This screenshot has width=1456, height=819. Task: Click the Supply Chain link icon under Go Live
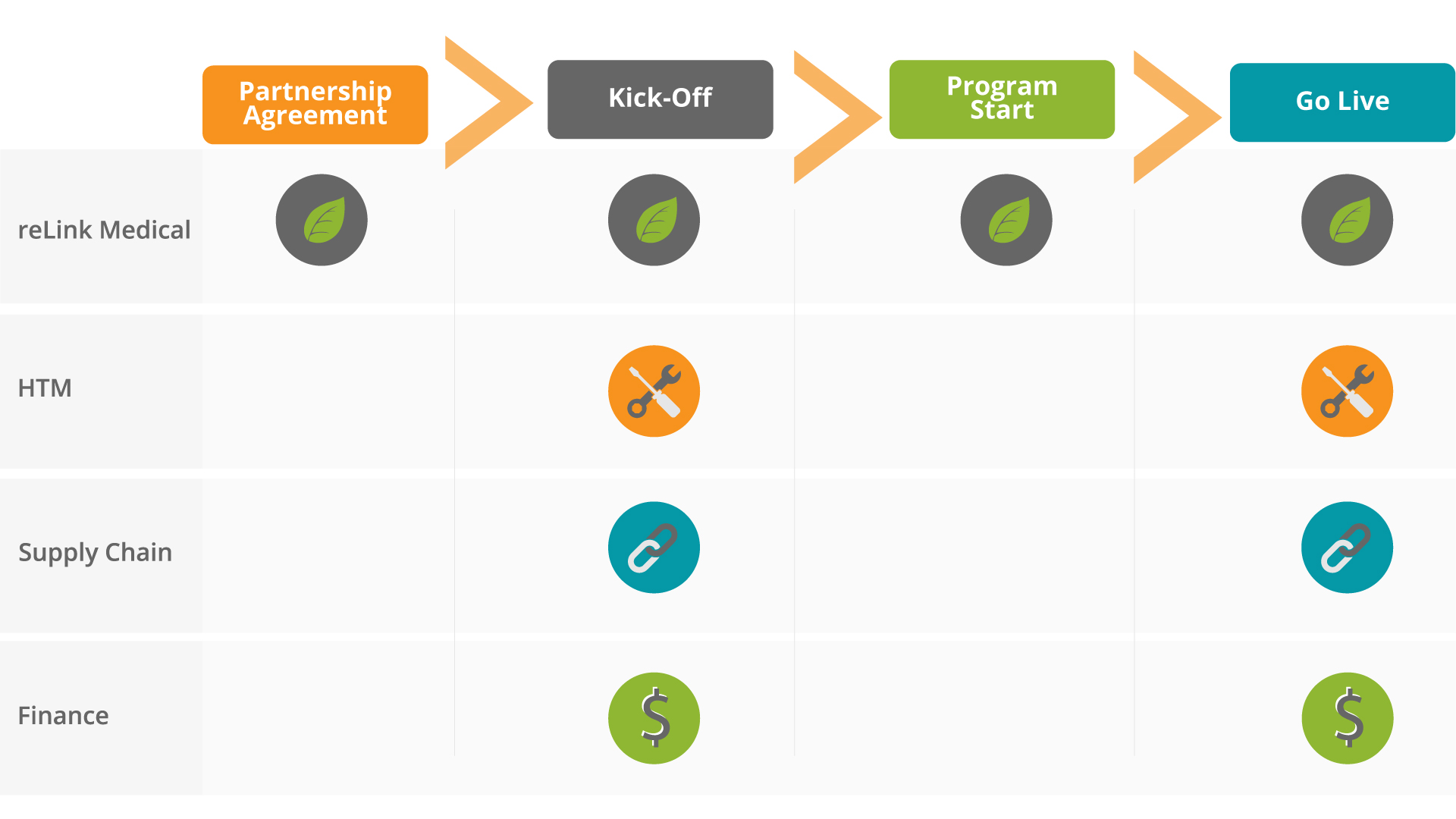[x=1347, y=548]
